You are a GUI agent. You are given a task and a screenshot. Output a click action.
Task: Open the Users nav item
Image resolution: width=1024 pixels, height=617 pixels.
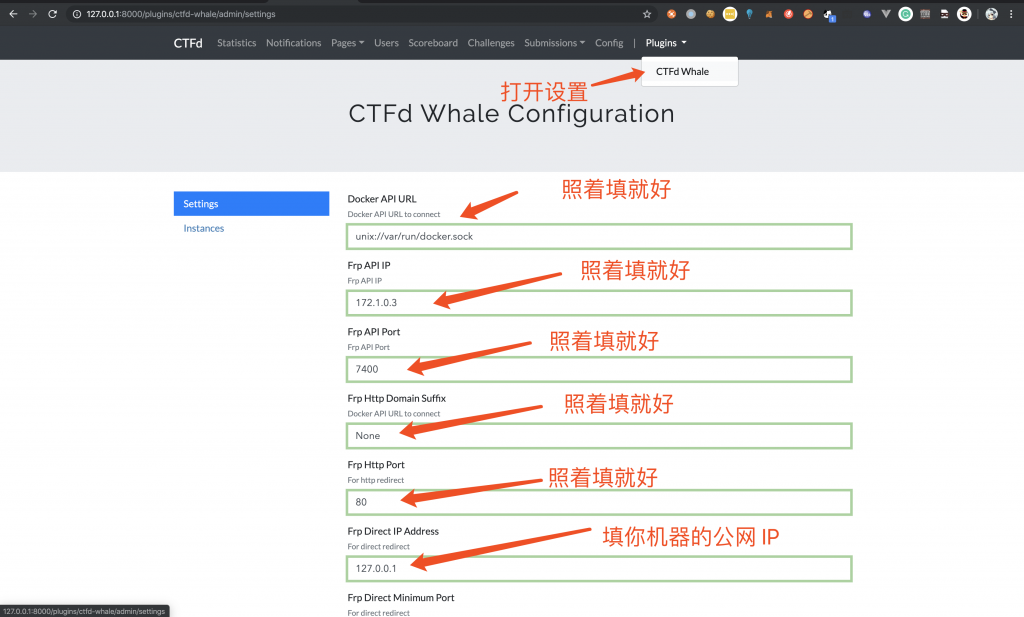click(387, 43)
